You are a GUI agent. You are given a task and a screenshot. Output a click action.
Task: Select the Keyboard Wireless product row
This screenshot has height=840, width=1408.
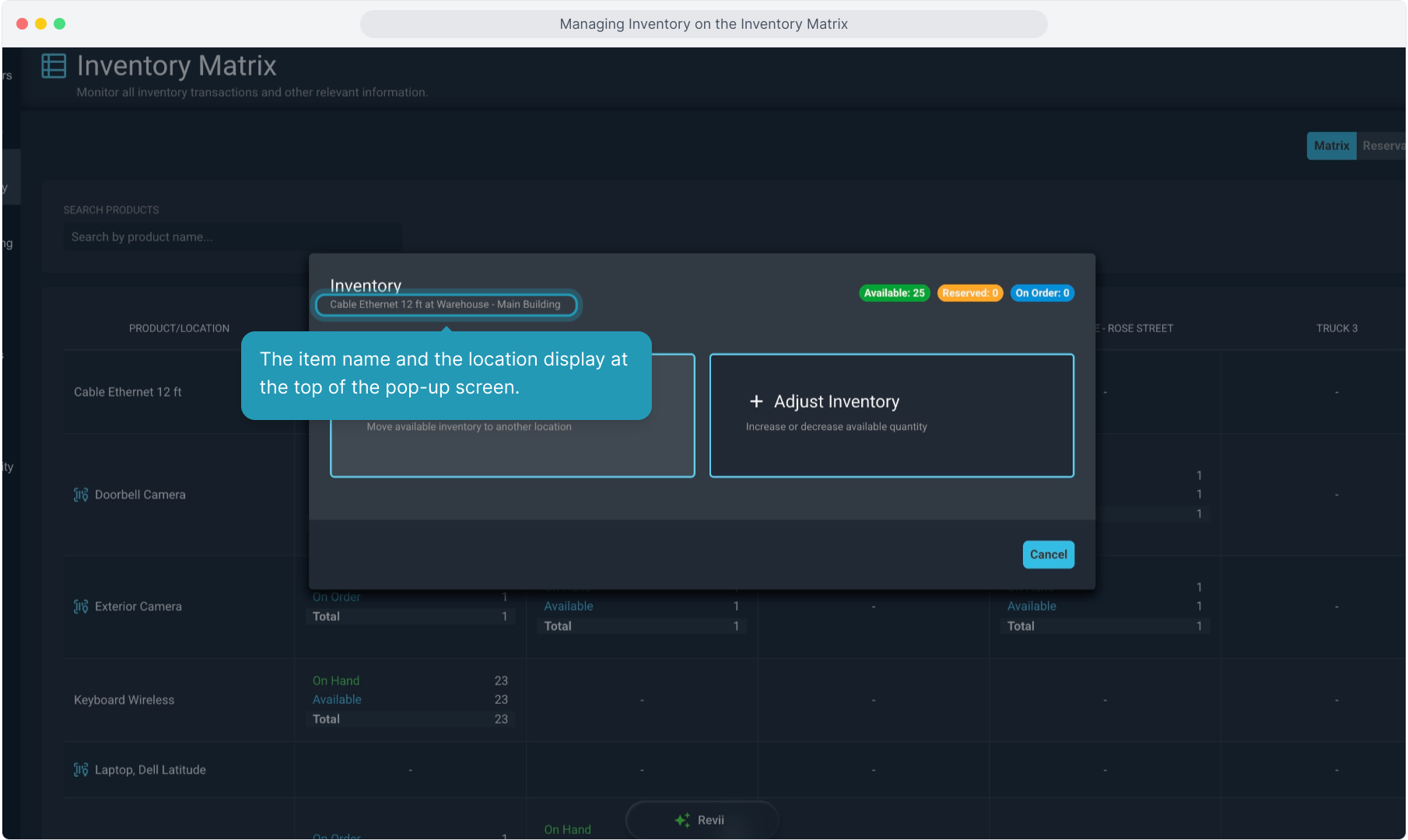[x=124, y=700]
